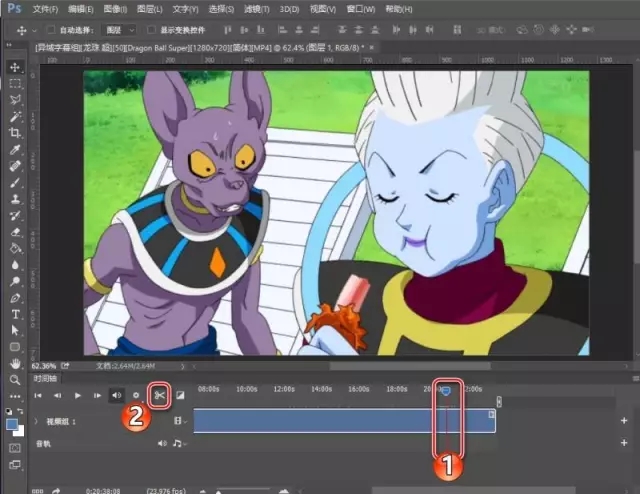
Task: Click the foreground blue color swatch
Action: pos(12,425)
